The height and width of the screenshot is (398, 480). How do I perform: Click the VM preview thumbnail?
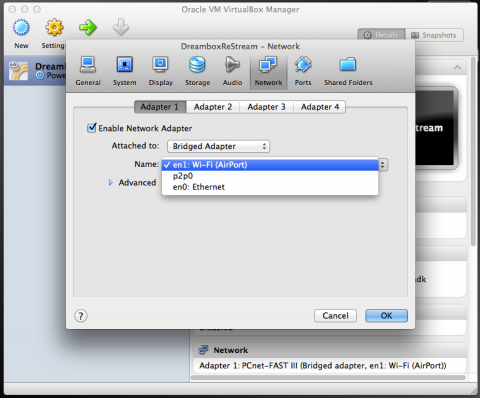pyautogui.click(x=436, y=128)
